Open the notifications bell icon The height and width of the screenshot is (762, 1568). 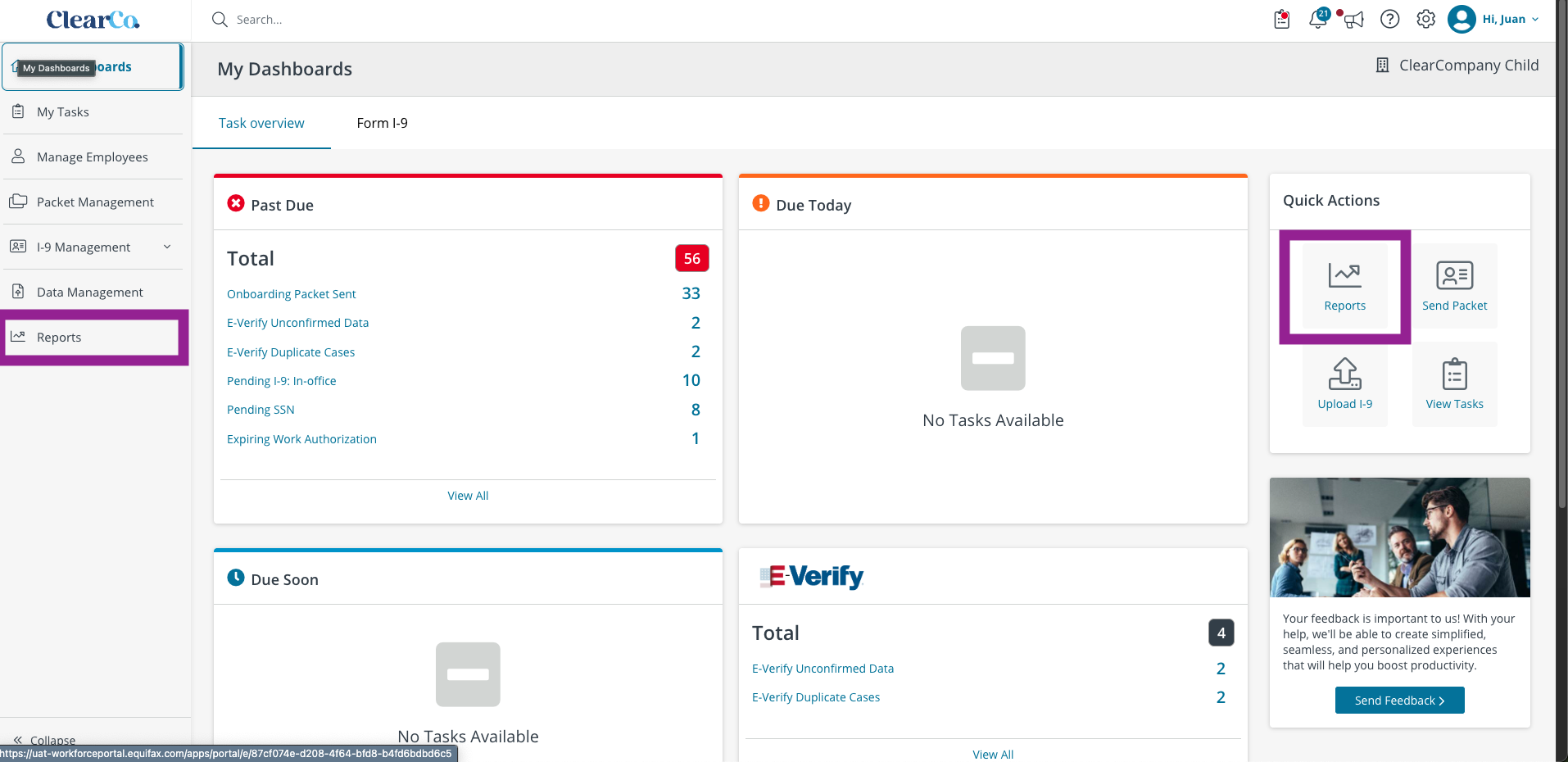tap(1318, 19)
